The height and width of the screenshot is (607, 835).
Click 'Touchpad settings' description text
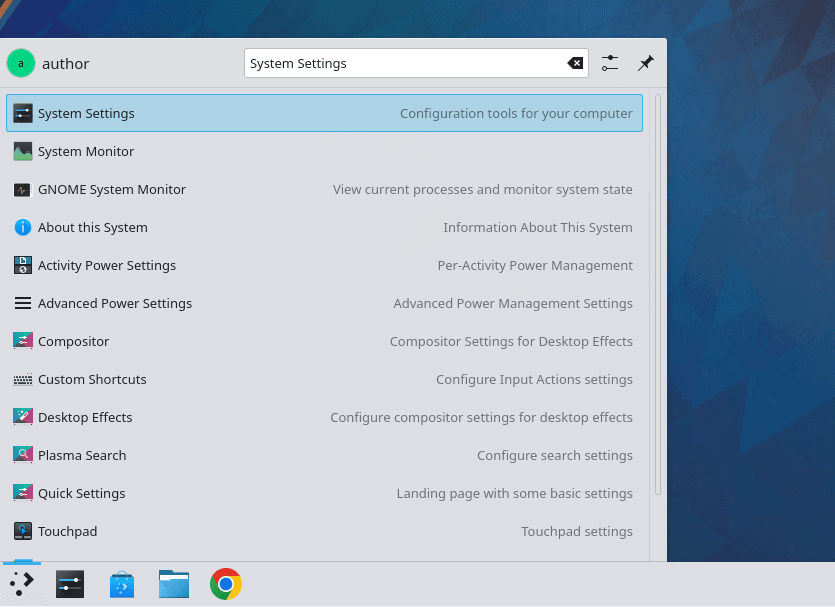577,531
